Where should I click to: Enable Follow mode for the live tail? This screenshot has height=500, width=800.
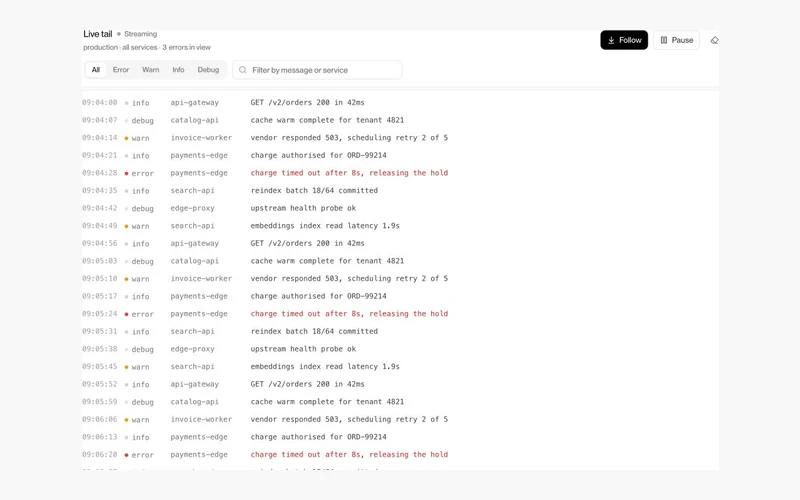coord(624,40)
